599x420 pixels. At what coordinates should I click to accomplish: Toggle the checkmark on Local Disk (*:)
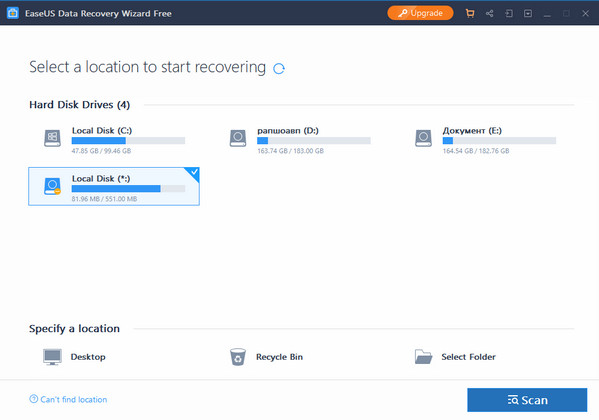tap(194, 172)
